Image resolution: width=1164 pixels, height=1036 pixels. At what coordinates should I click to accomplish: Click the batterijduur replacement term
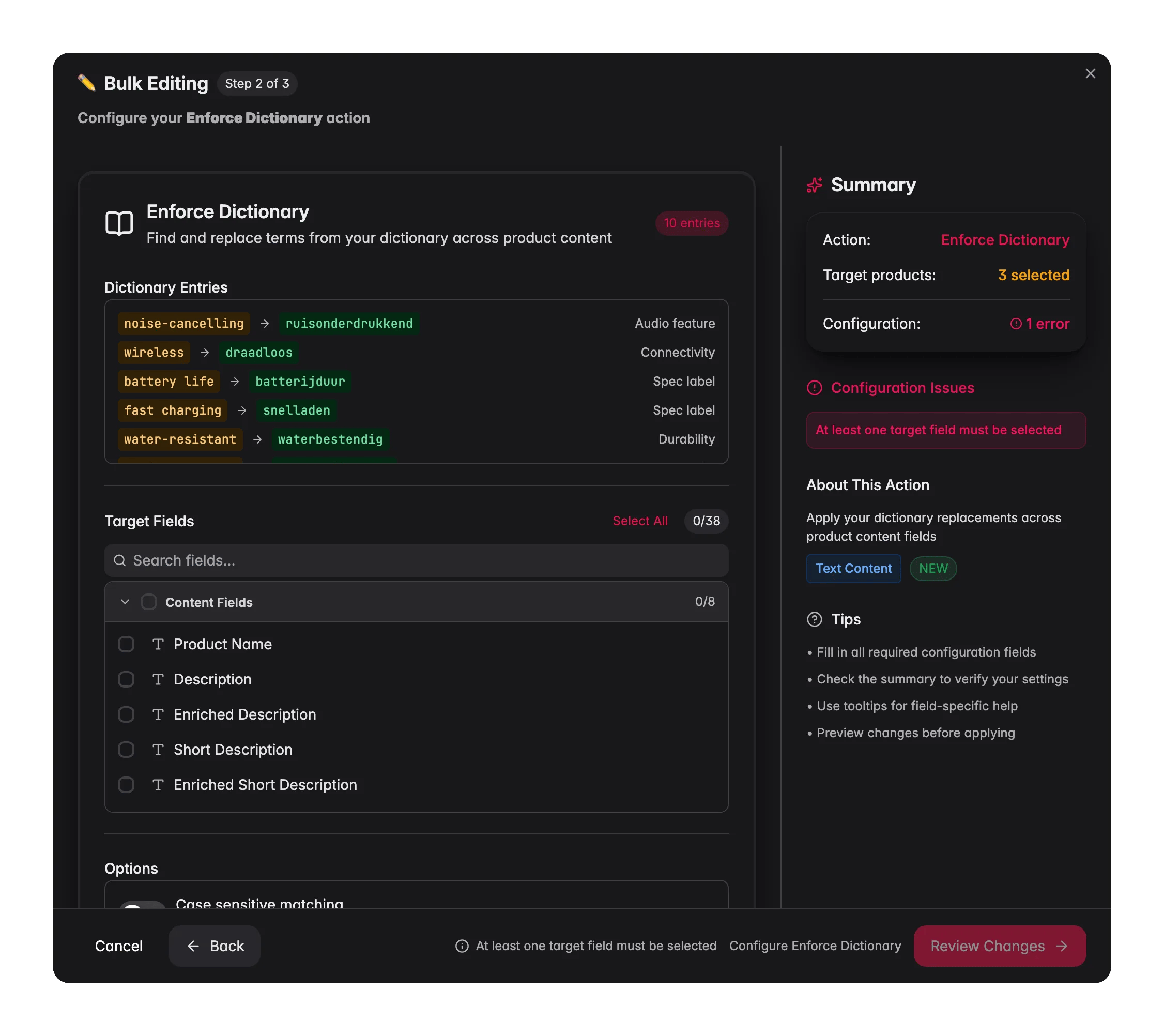(x=300, y=382)
